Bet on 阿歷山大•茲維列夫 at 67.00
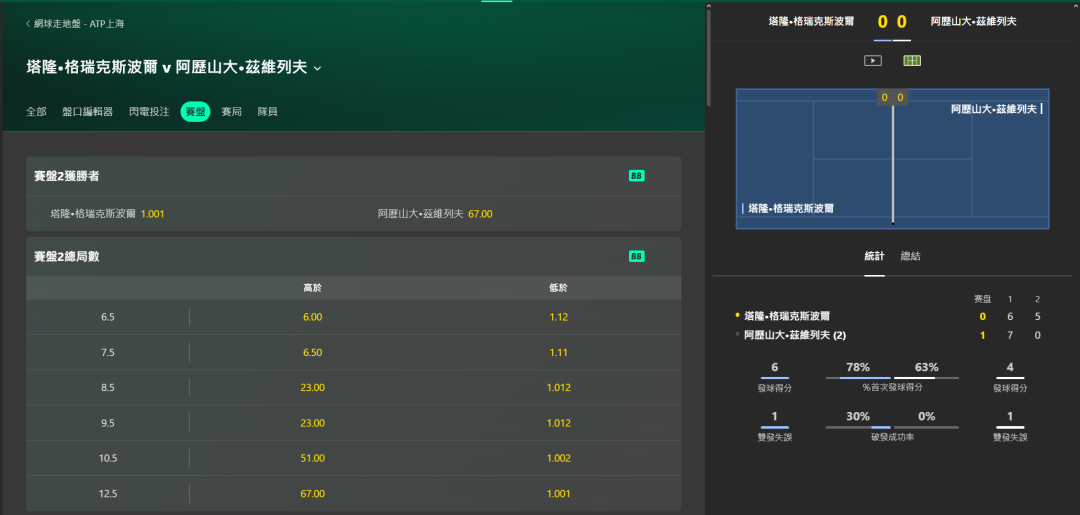The width and height of the screenshot is (1080, 515). pos(435,214)
